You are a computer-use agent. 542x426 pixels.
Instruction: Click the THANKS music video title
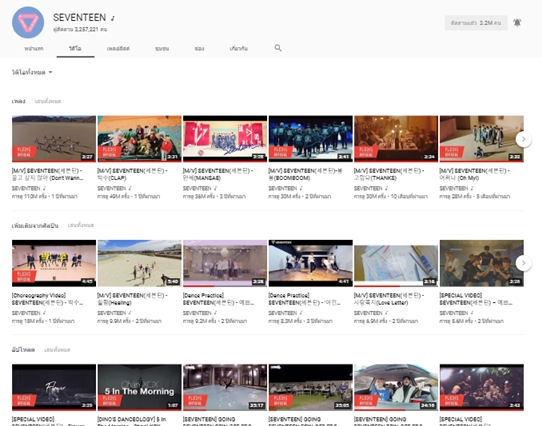coord(389,174)
